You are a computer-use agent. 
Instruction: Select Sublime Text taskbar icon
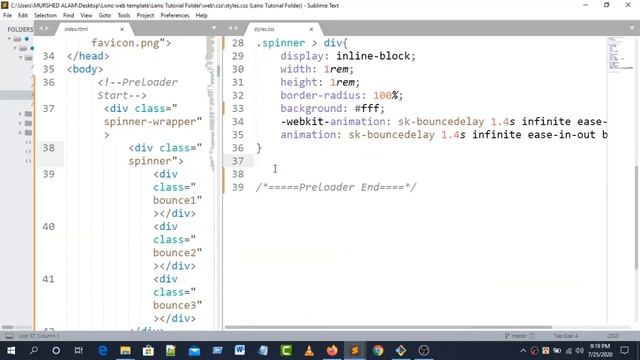click(x=355, y=350)
